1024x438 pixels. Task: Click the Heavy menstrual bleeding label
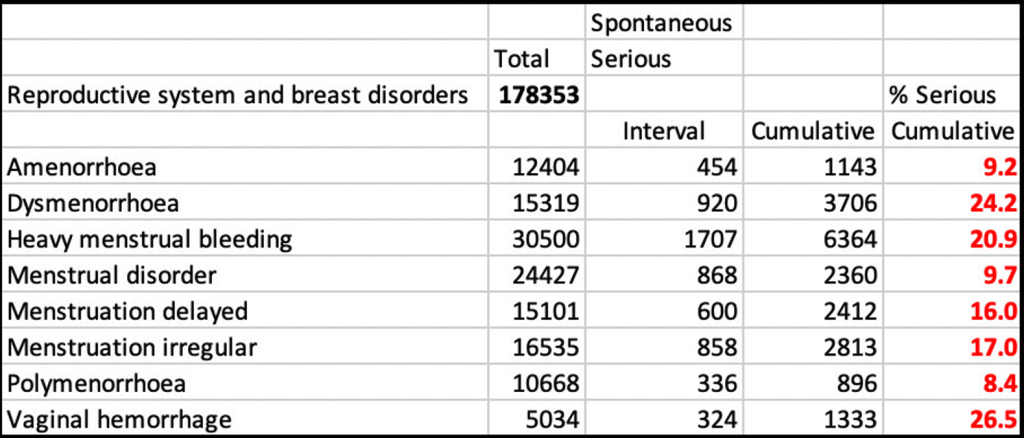tap(149, 239)
